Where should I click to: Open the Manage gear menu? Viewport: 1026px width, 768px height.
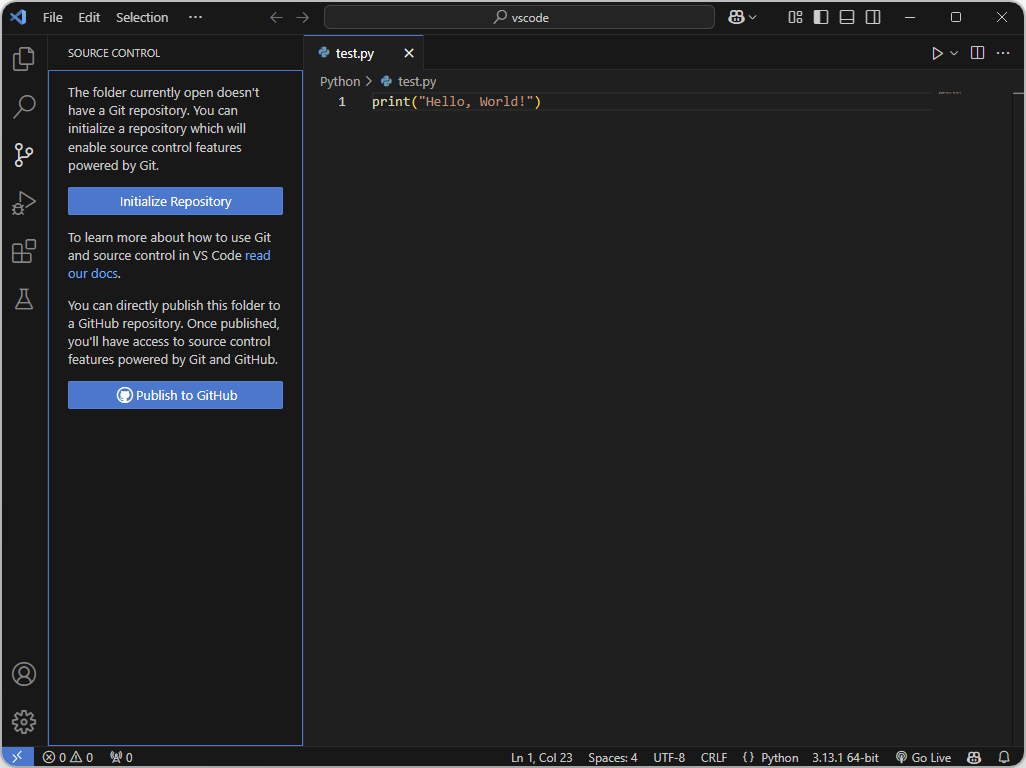point(24,722)
